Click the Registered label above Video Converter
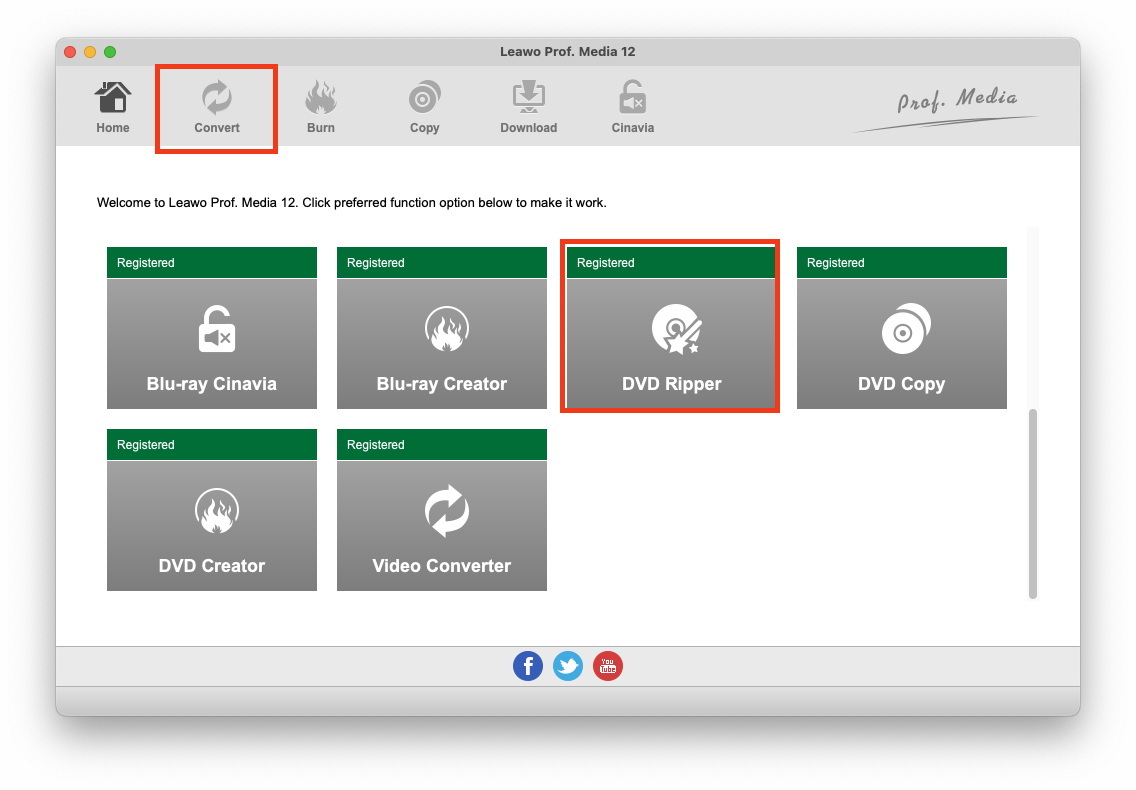The width and height of the screenshot is (1136, 790). (375, 444)
